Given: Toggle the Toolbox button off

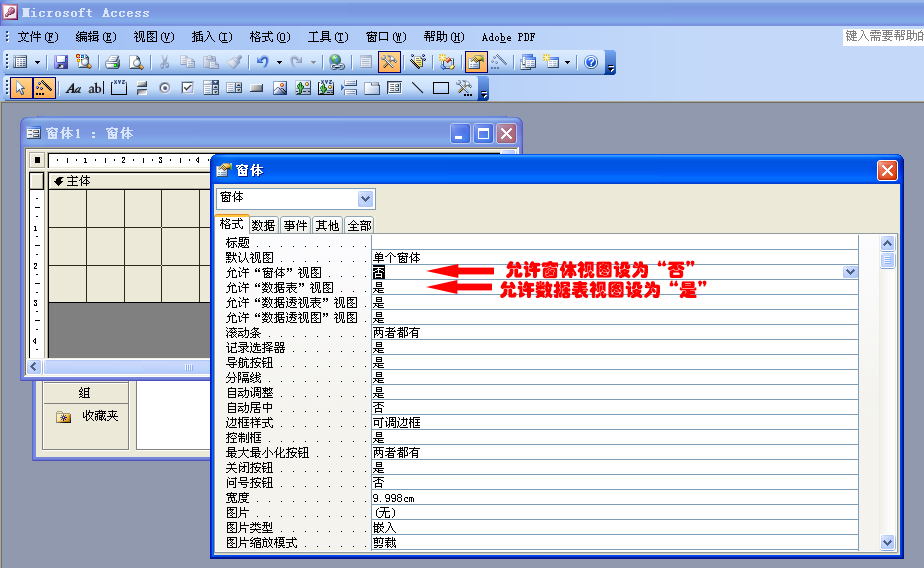Looking at the screenshot, I should 389,62.
